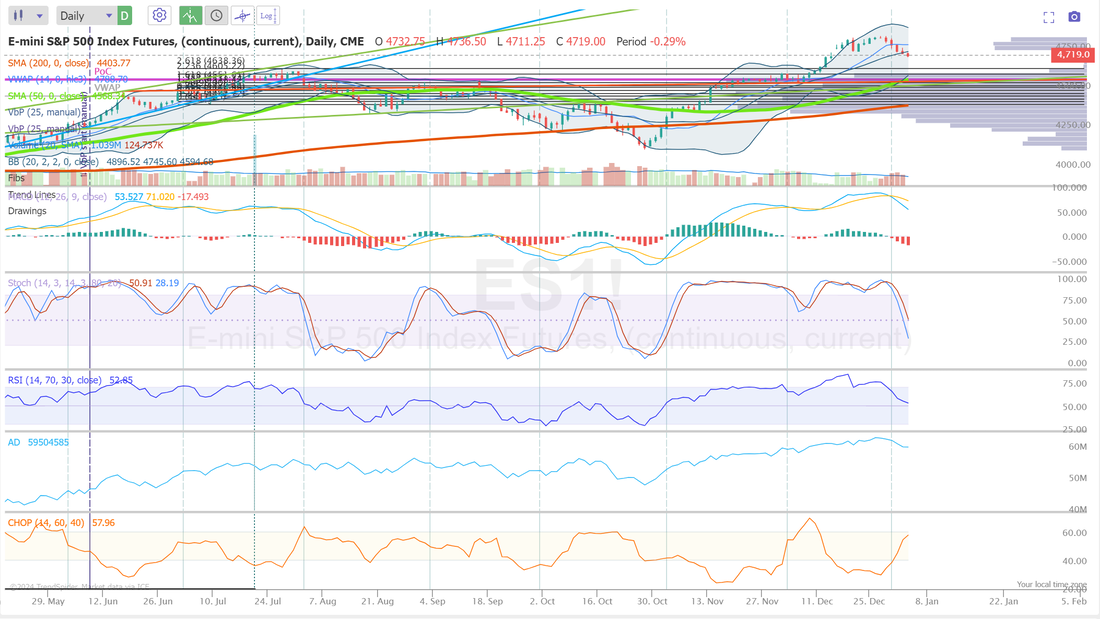Image resolution: width=1100 pixels, height=619 pixels.
Task: Click the 25. Dec date label
Action: click(869, 601)
